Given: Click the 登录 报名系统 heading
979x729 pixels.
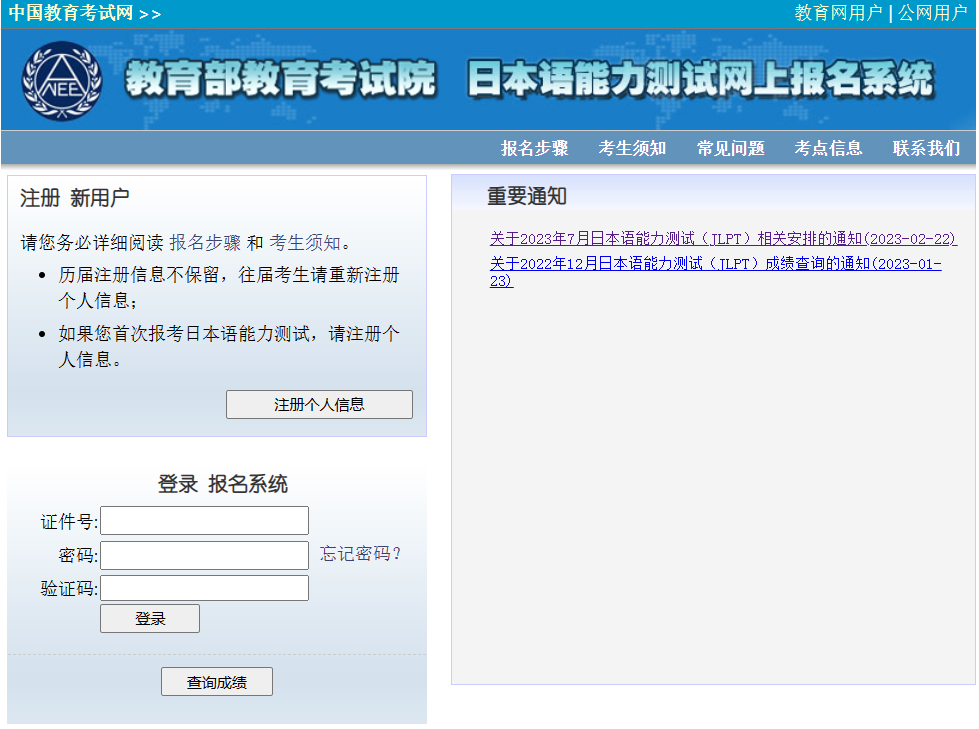Looking at the screenshot, I should [x=222, y=484].
